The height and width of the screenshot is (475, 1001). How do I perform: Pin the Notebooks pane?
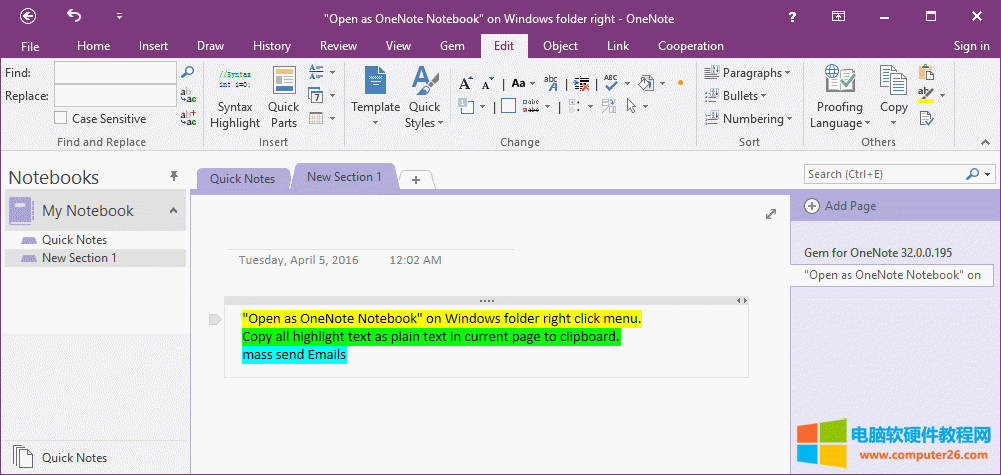click(174, 176)
